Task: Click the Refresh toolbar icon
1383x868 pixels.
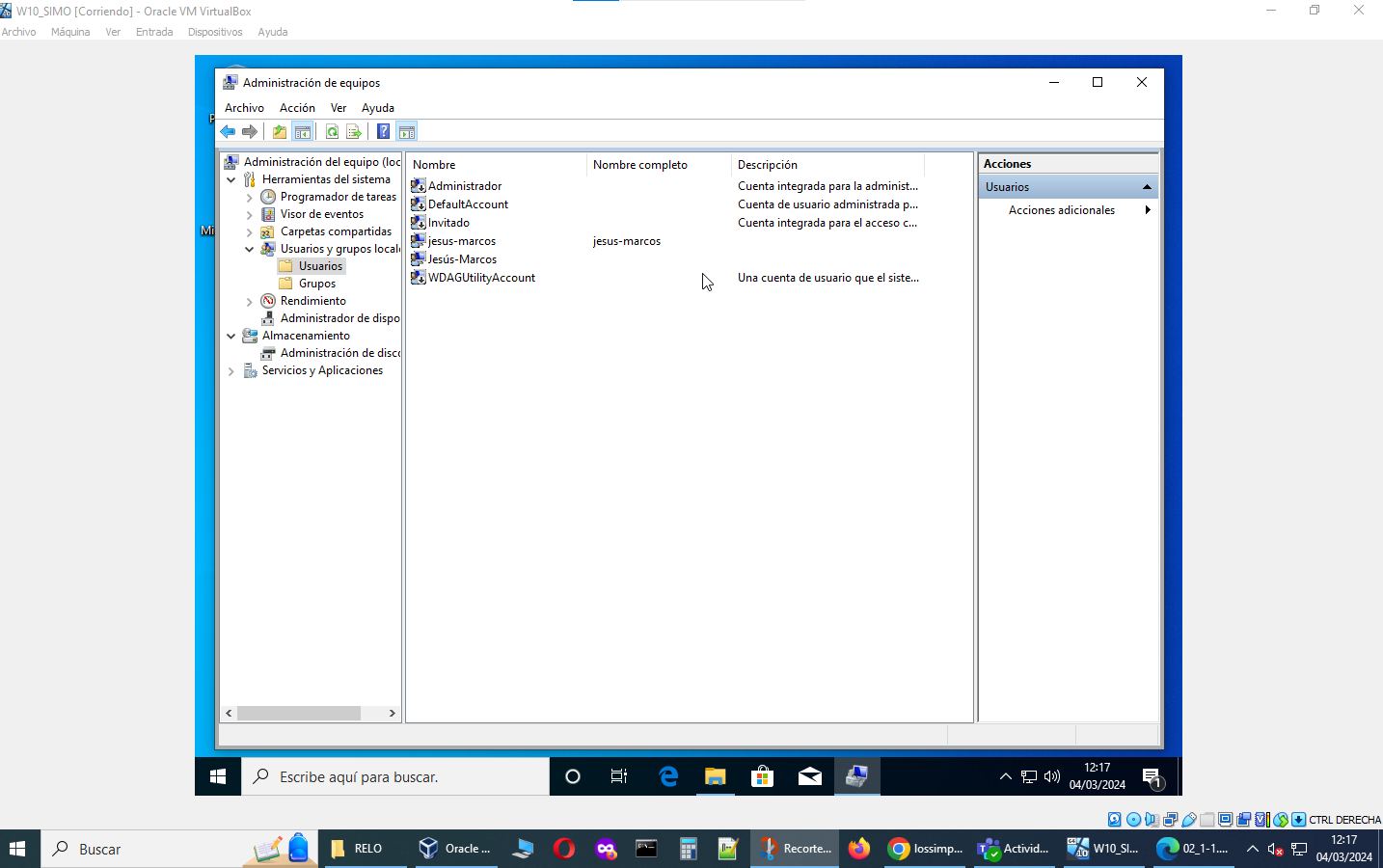Action: click(x=332, y=132)
